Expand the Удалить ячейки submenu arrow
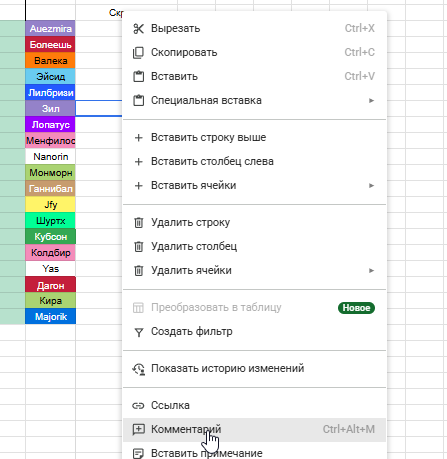The width and height of the screenshot is (447, 459). click(x=371, y=270)
